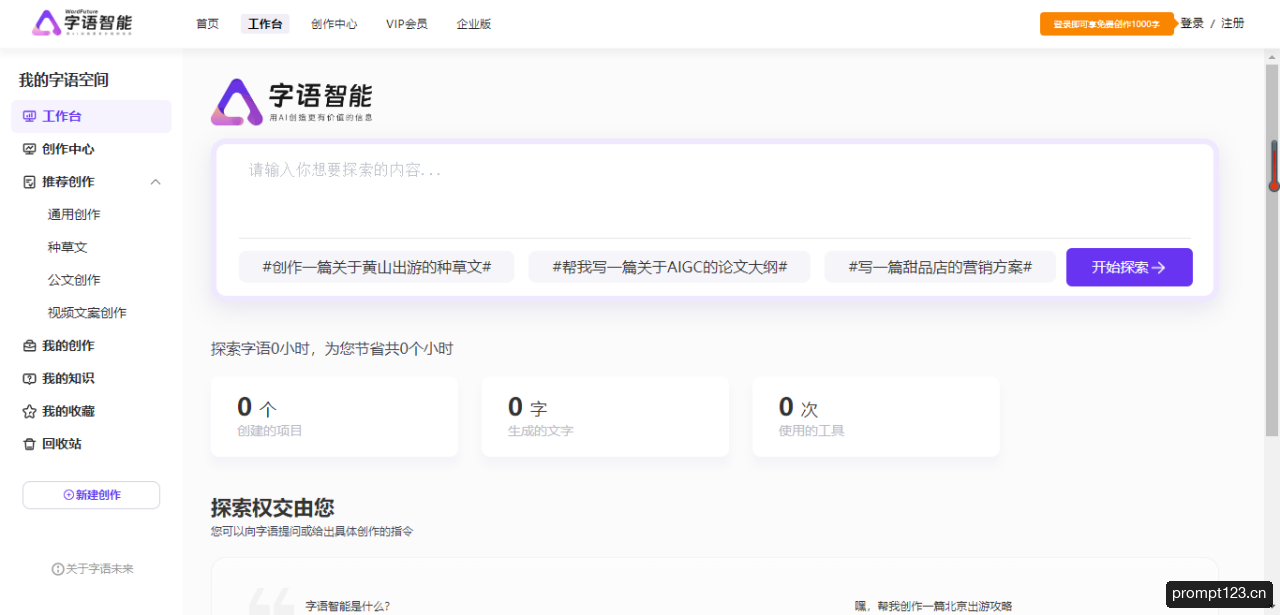Open 视频文案创作 sub-item
The image size is (1280, 615).
tap(87, 313)
